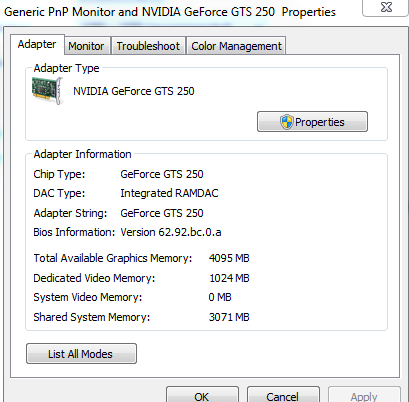Click the Chip Type label
The width and height of the screenshot is (409, 402).
point(59,174)
